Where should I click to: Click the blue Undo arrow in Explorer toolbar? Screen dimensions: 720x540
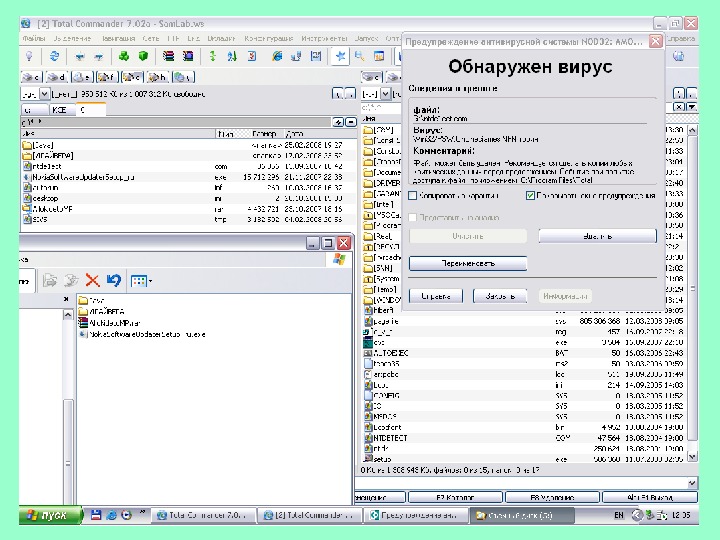pyautogui.click(x=113, y=282)
